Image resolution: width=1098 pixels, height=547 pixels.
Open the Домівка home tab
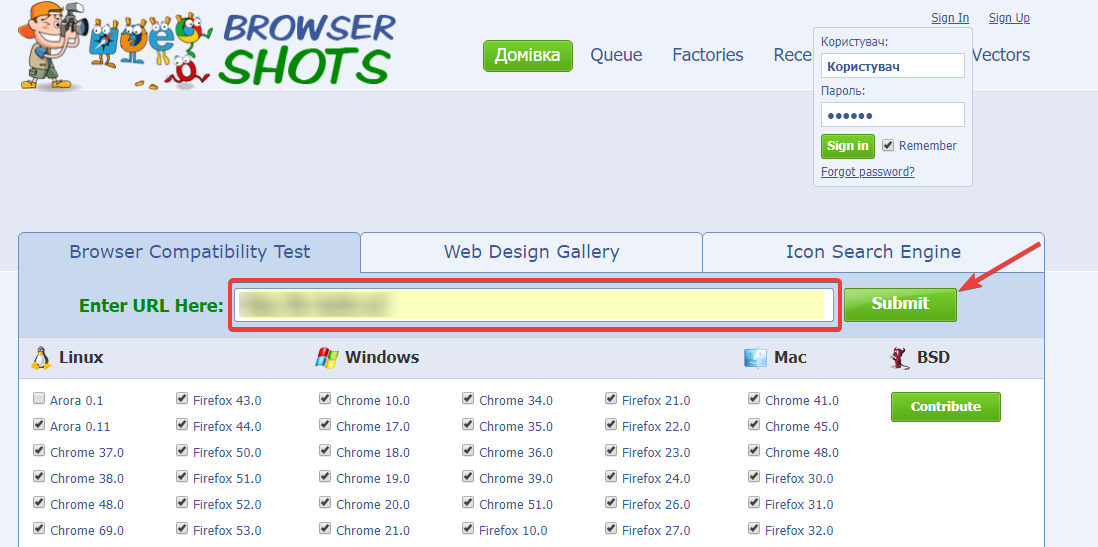pos(528,55)
